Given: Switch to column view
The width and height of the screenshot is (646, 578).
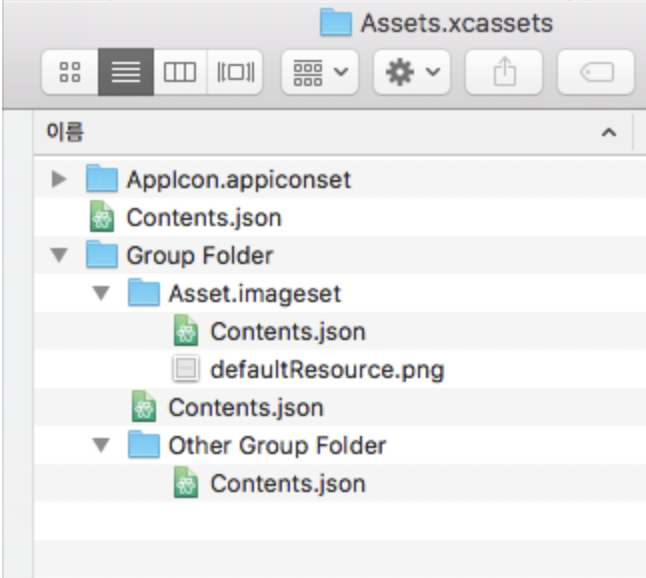Looking at the screenshot, I should click(180, 72).
